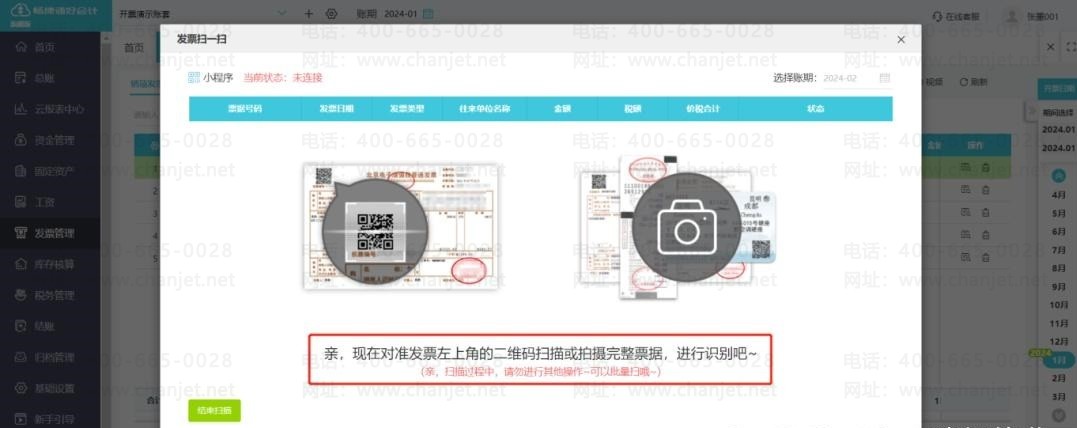This screenshot has height=428, width=1077.
Task: Click the plus icon in top bar
Action: pyautogui.click(x=308, y=14)
